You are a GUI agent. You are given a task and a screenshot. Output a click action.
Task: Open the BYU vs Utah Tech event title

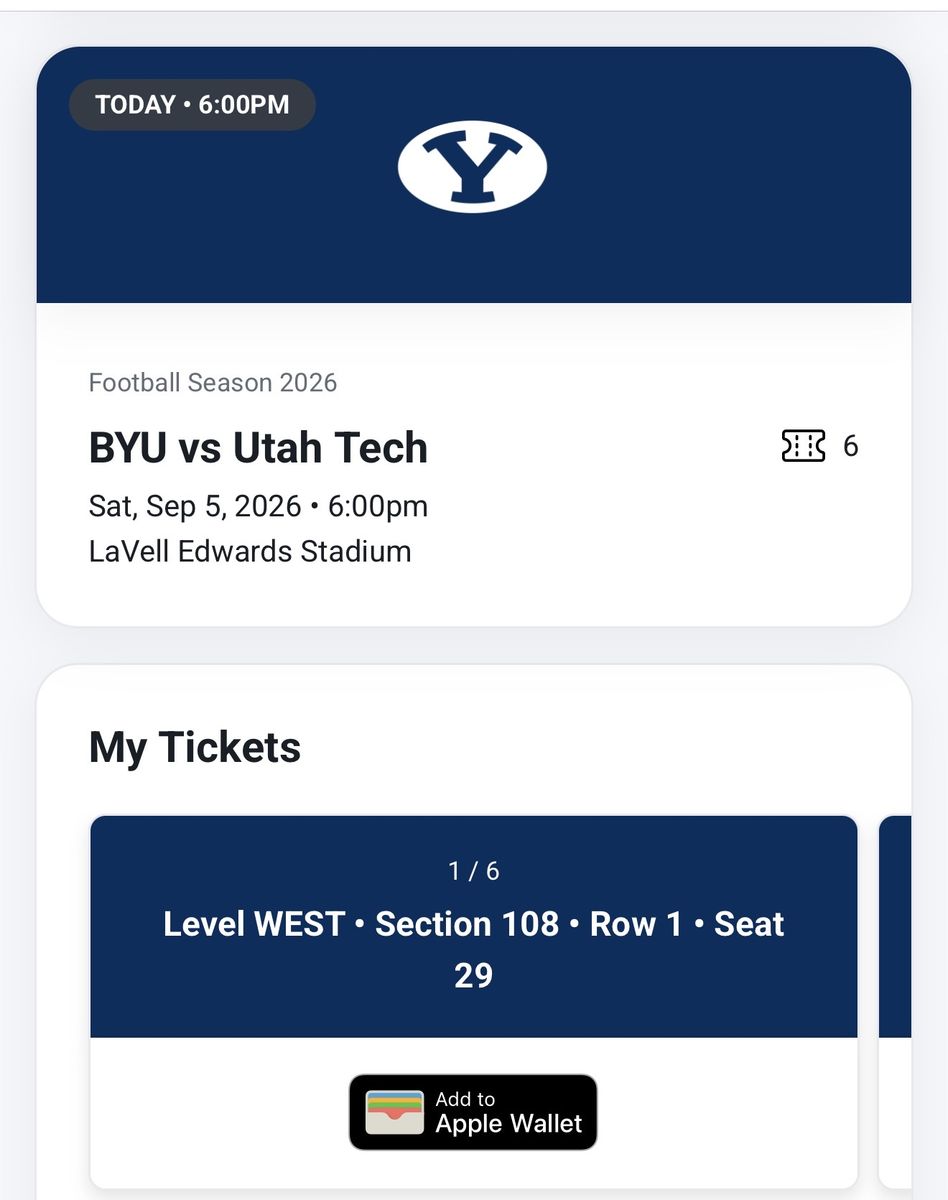click(x=258, y=447)
